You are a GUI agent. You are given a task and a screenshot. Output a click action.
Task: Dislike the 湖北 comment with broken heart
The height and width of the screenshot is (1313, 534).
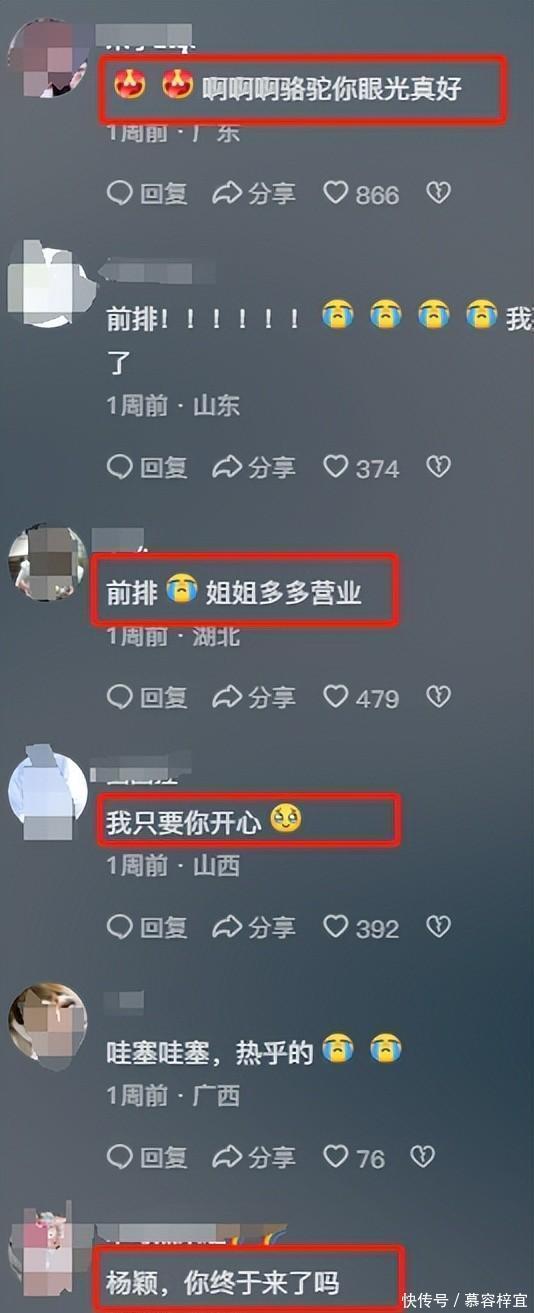(x=438, y=696)
